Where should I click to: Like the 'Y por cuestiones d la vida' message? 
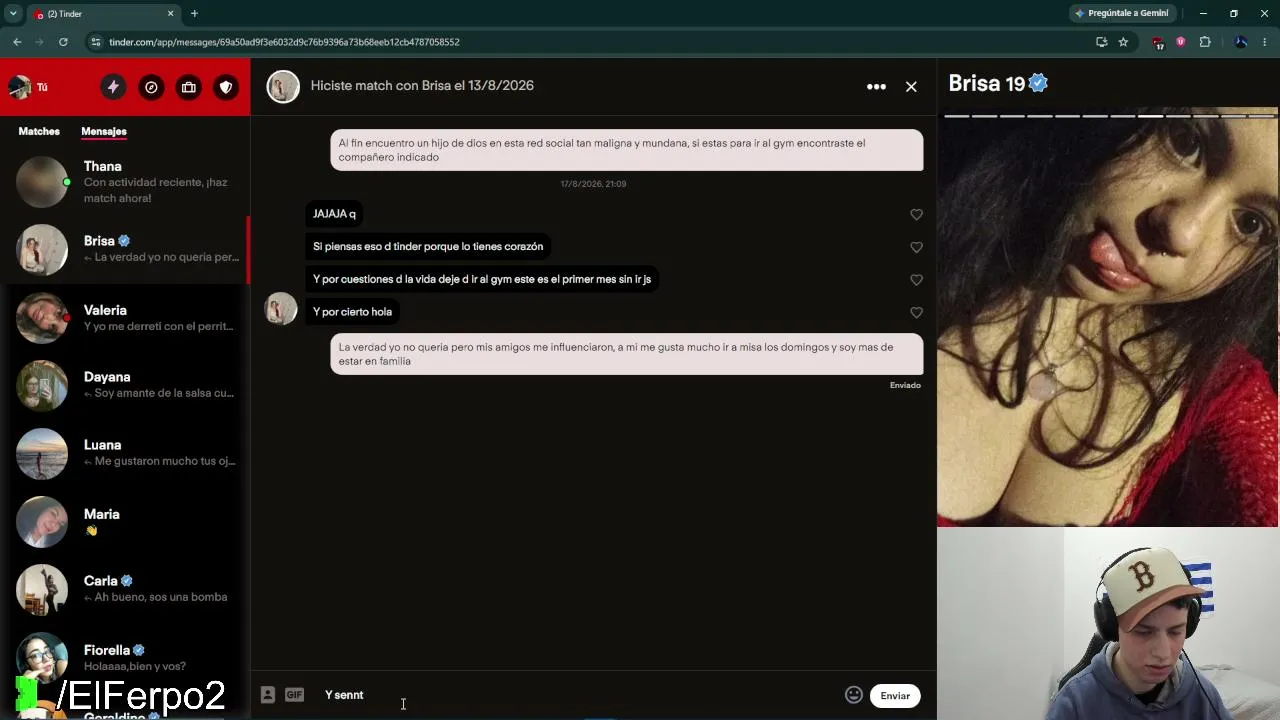916,280
